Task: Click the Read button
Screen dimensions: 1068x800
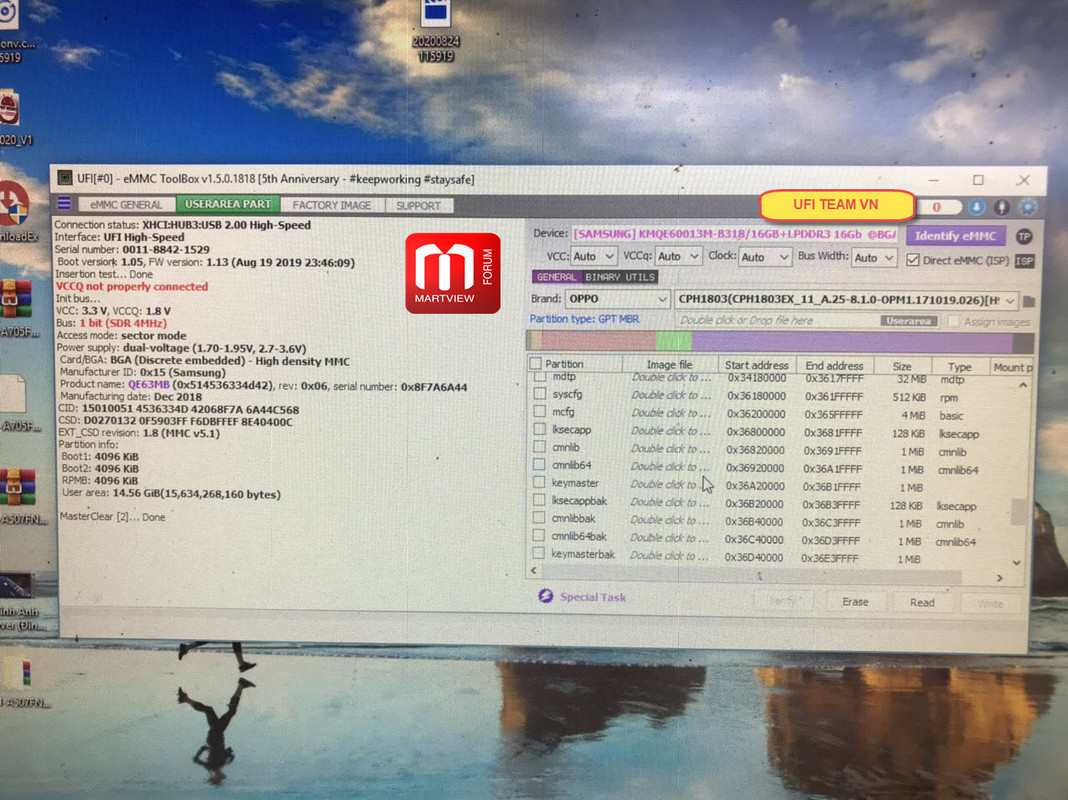Action: pyautogui.click(x=922, y=603)
